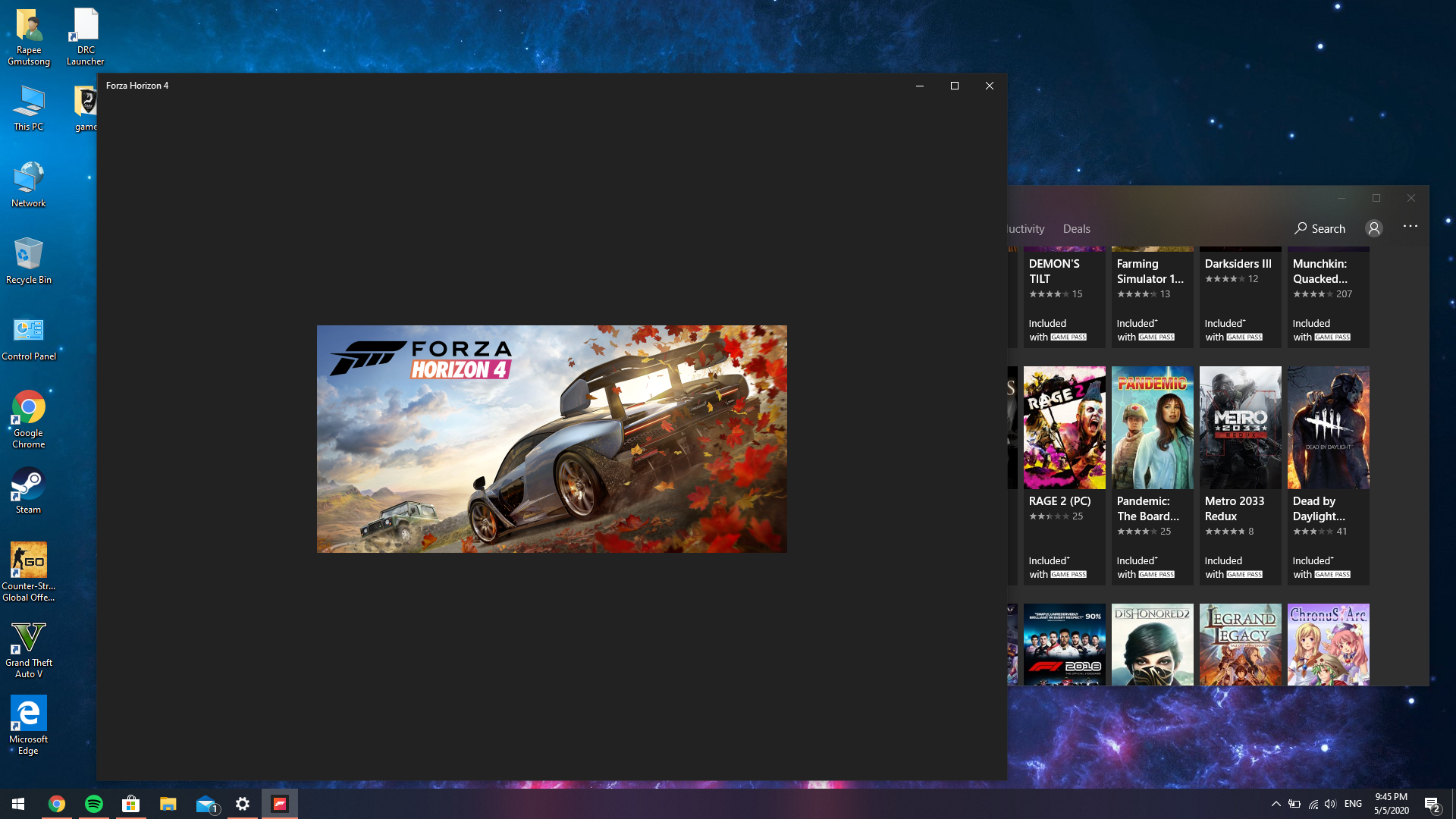Click the Spotify icon in the taskbar
Viewport: 1456px width, 819px height.
pos(94,804)
